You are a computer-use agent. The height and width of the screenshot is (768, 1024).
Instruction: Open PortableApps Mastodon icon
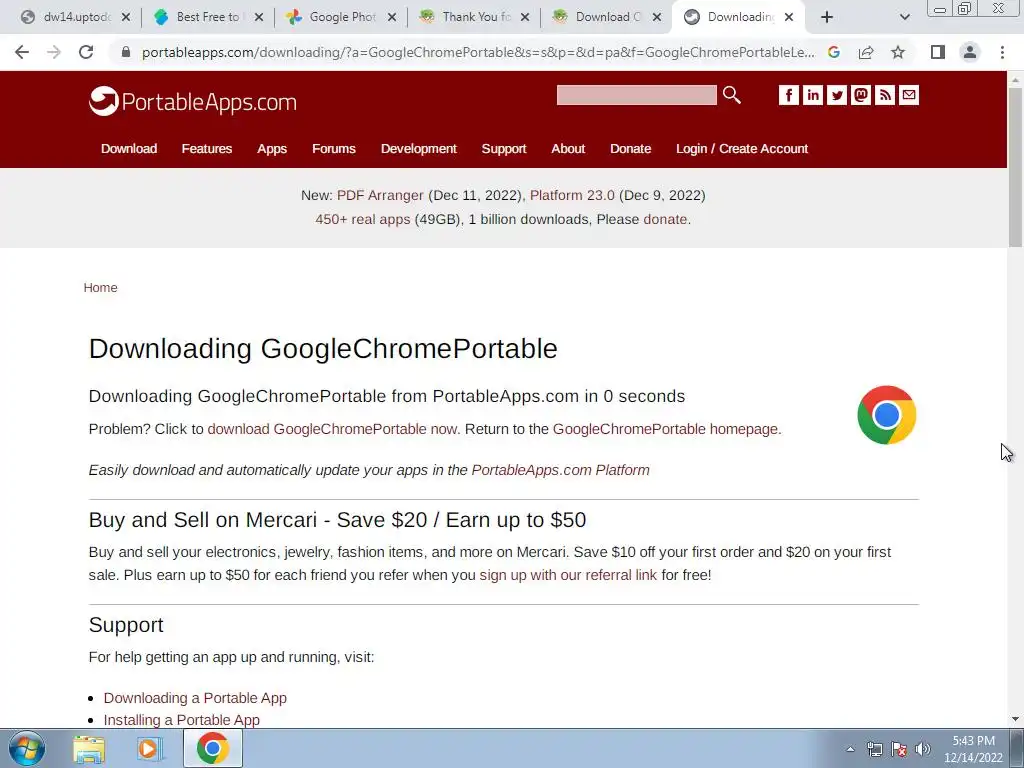861,95
